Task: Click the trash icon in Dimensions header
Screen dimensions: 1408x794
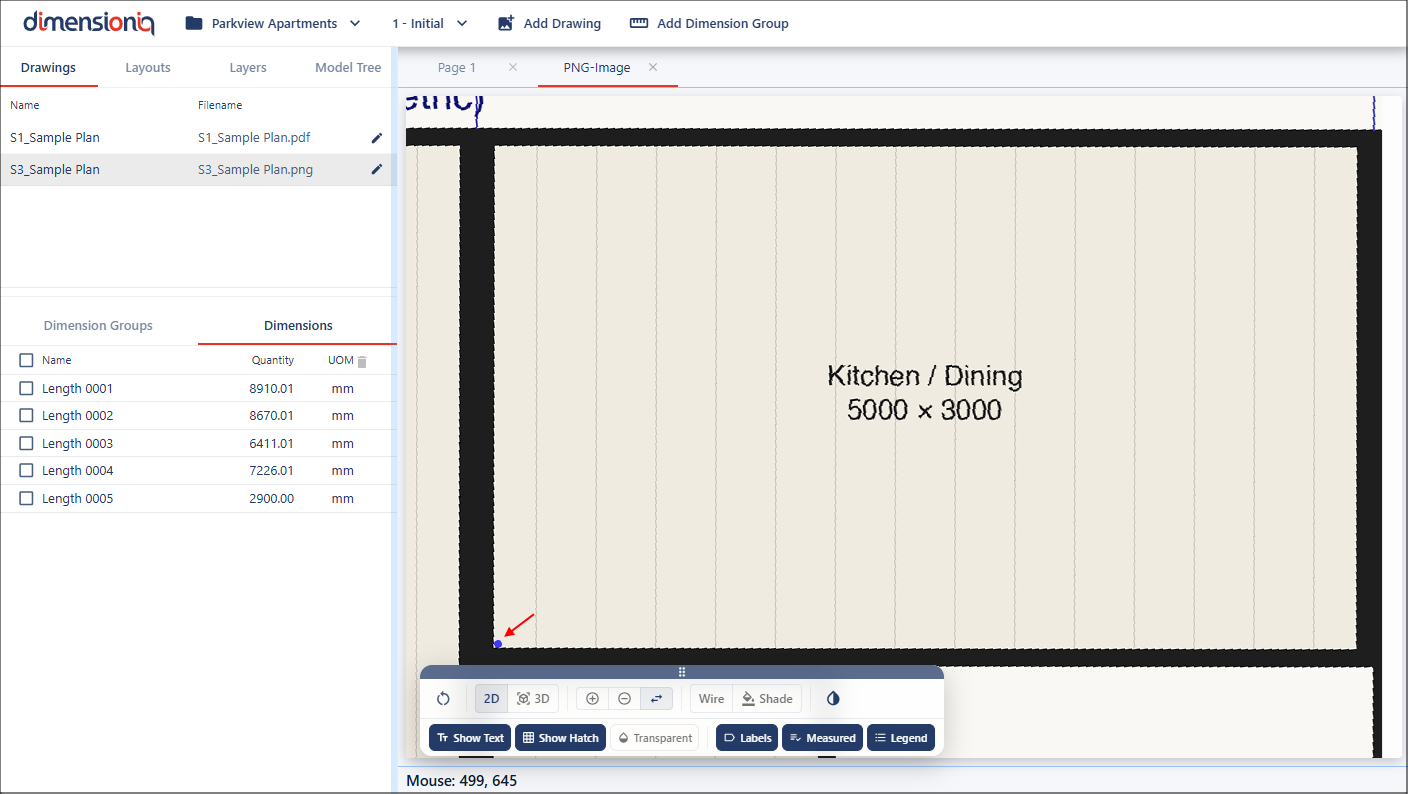Action: [363, 361]
